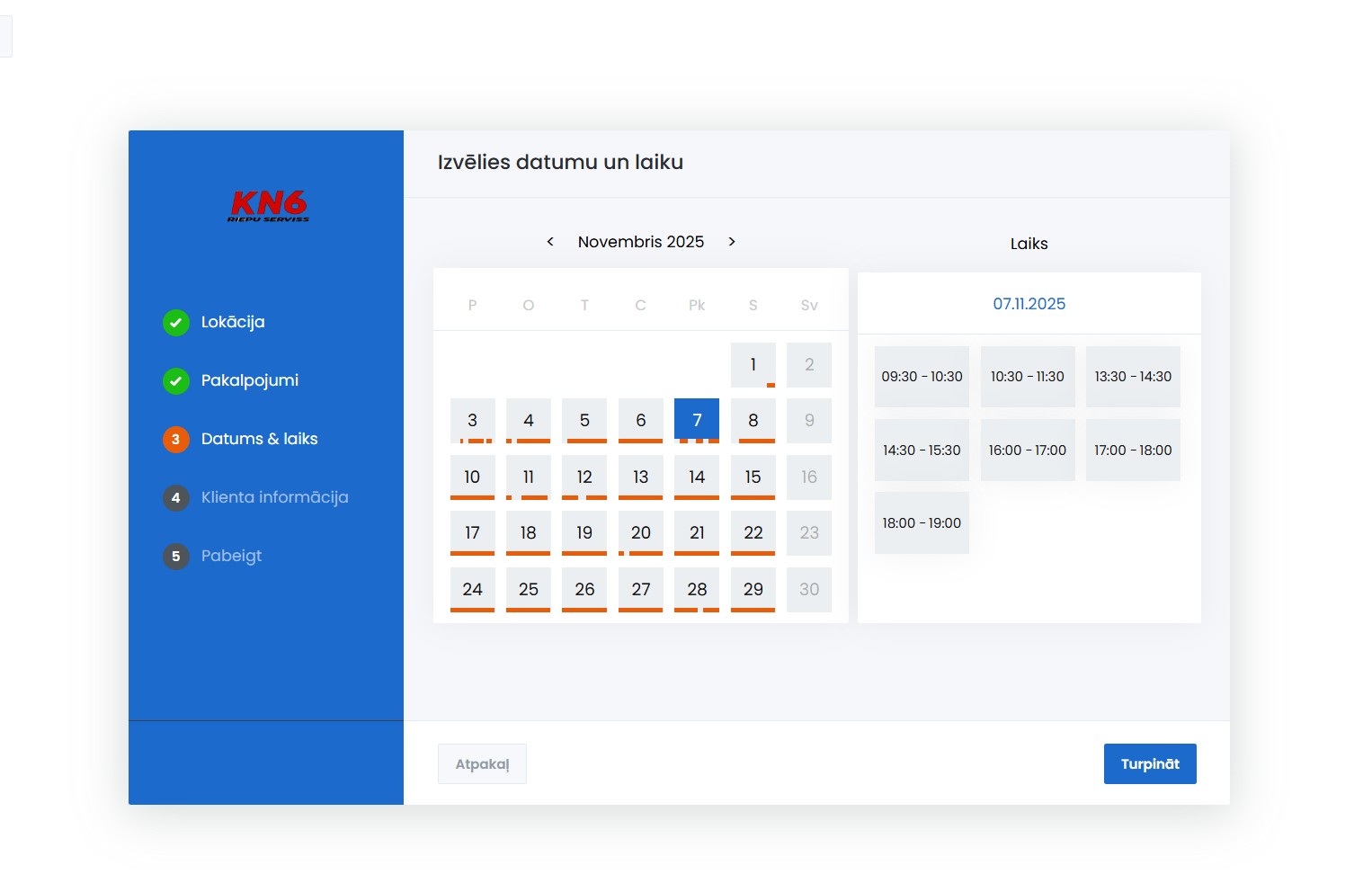1372x892 pixels.
Task: Pick November 8 in the calendar
Action: [753, 420]
